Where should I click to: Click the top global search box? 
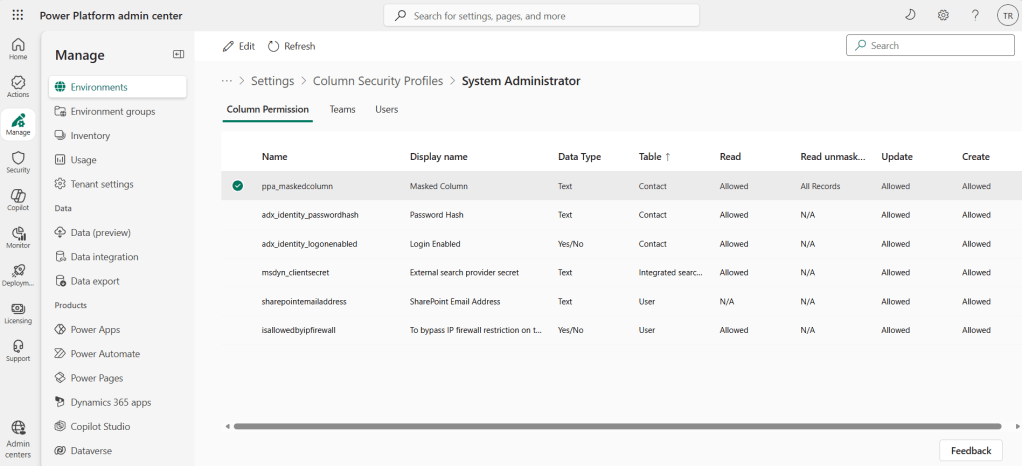(x=542, y=16)
